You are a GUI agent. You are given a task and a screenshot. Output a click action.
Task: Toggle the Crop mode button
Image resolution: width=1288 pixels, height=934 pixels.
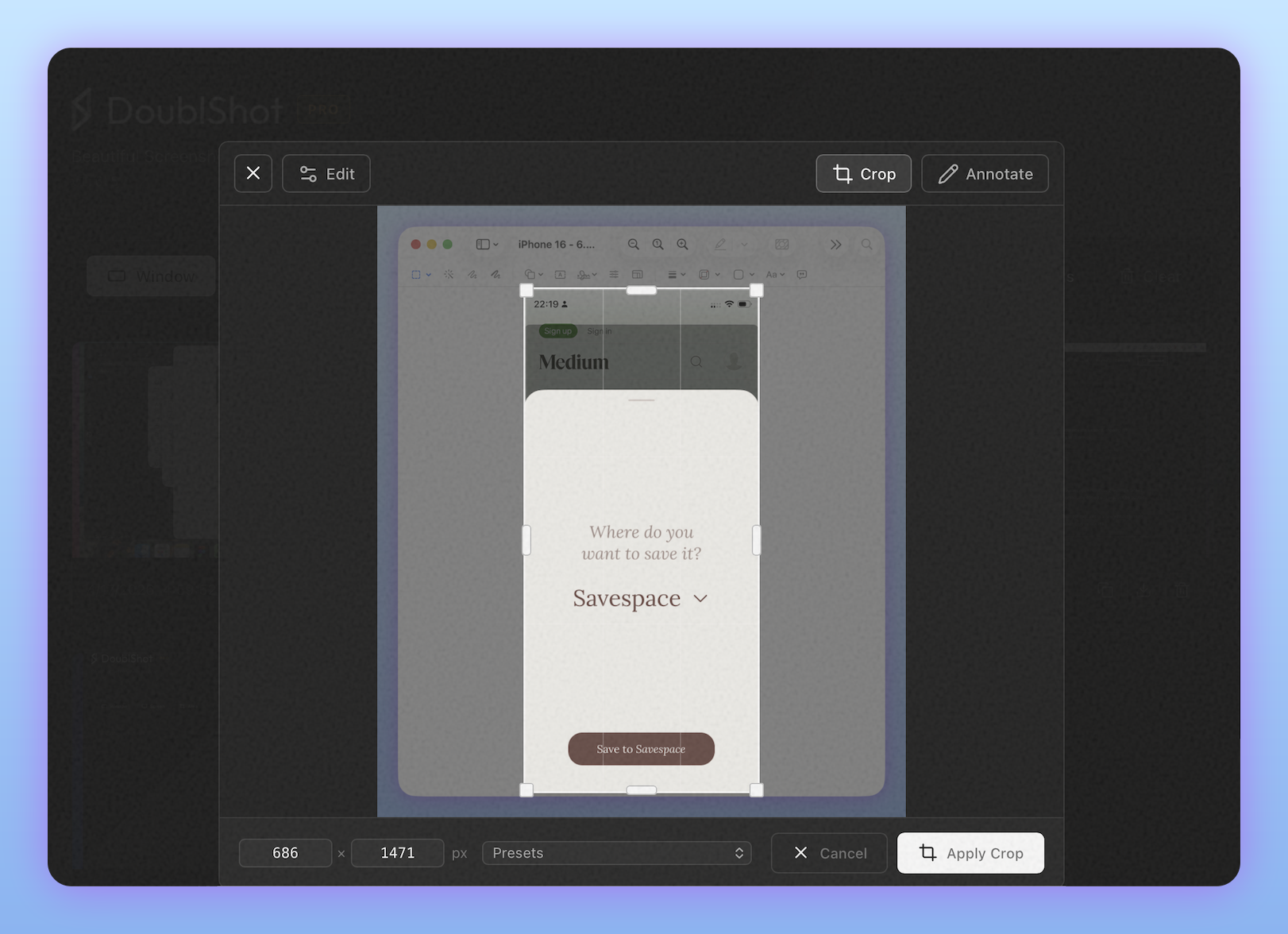[x=863, y=173]
